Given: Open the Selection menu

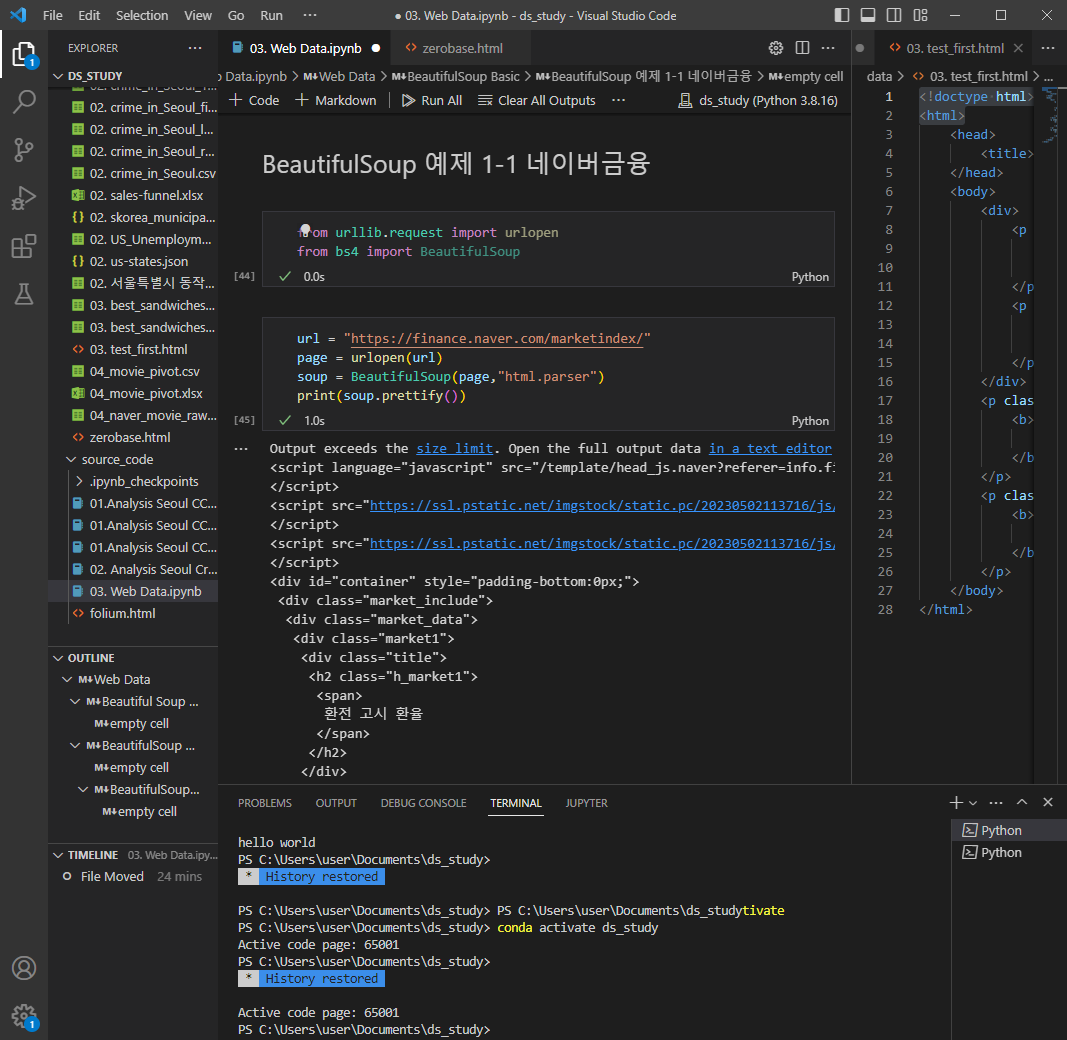Looking at the screenshot, I should pyautogui.click(x=142, y=15).
